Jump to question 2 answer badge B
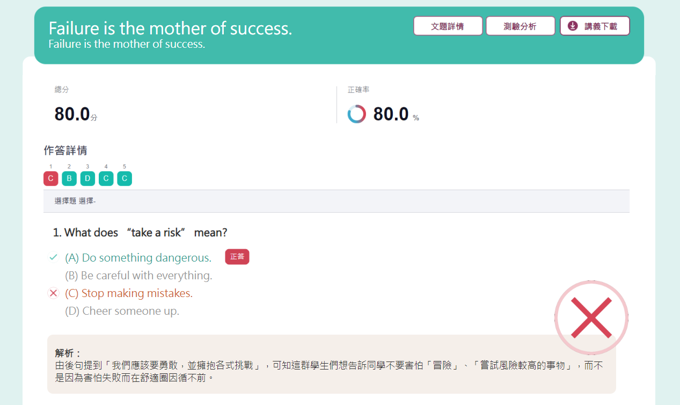 click(x=69, y=178)
